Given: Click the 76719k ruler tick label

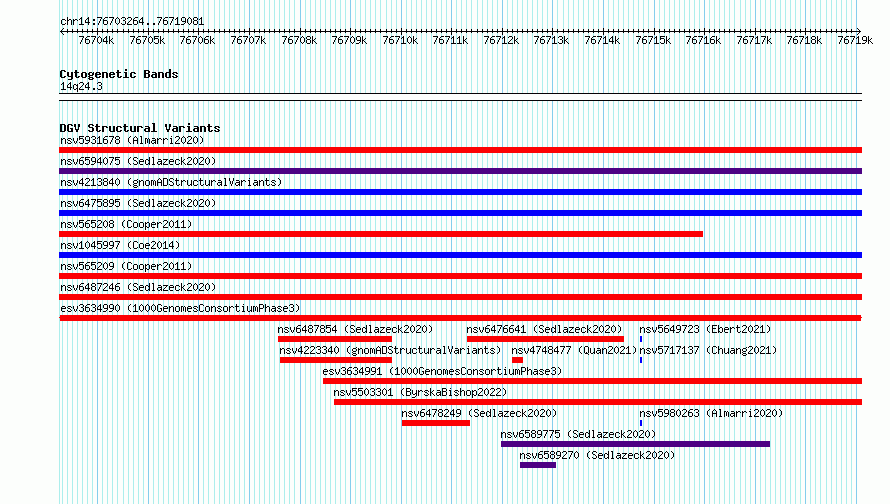Looking at the screenshot, I should pos(855,41).
